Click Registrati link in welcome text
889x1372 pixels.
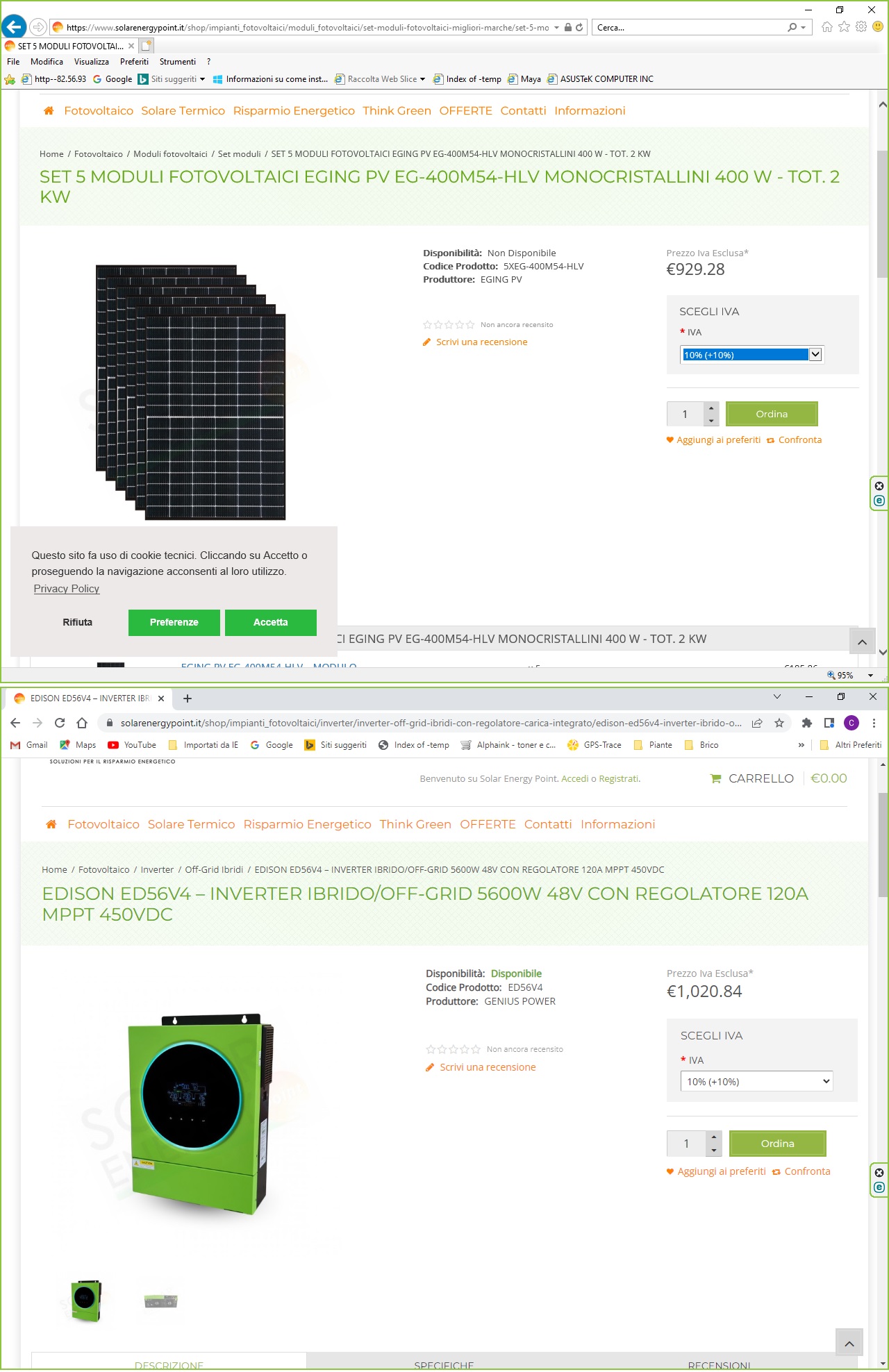(619, 779)
